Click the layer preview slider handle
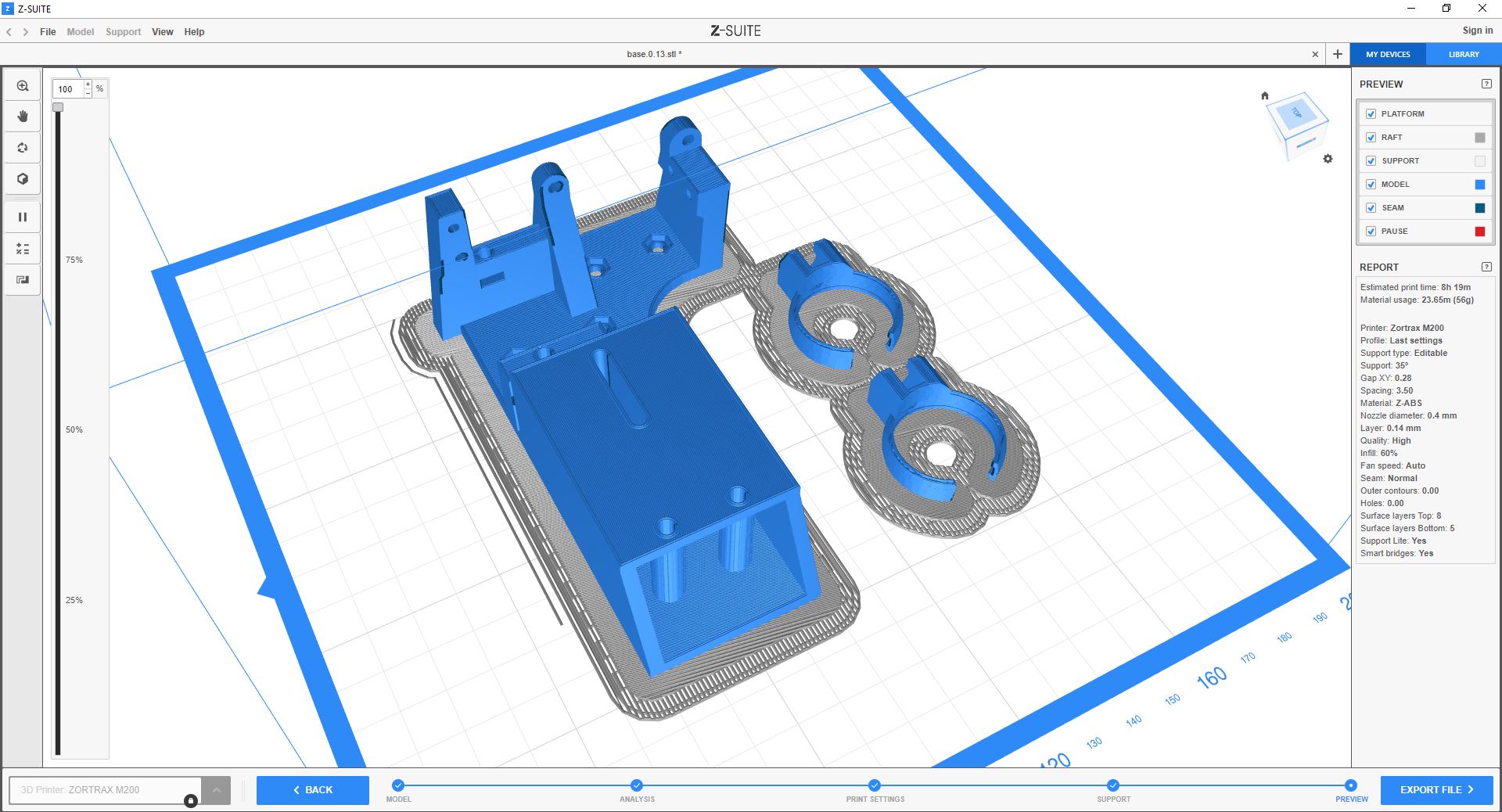This screenshot has height=812, width=1502. coord(58,107)
